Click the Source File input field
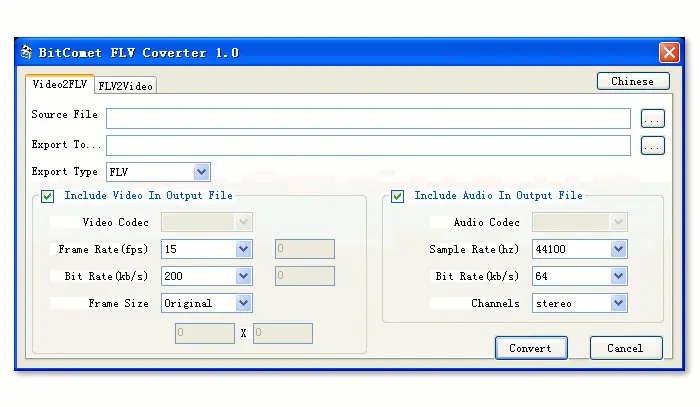 pos(368,119)
